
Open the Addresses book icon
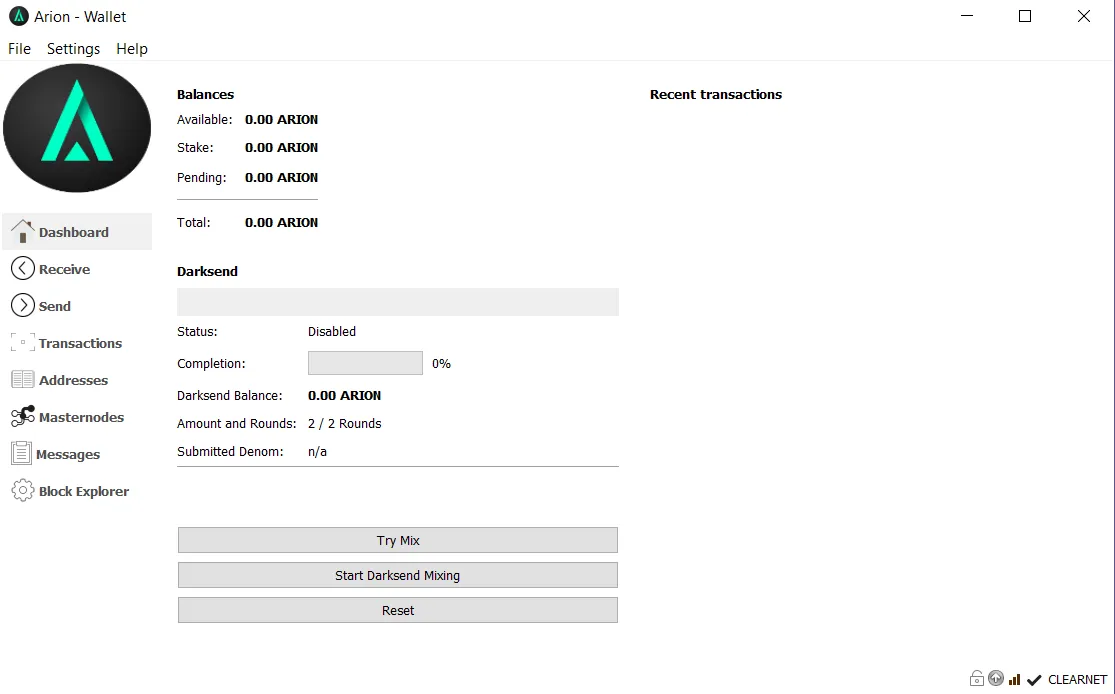coord(23,380)
